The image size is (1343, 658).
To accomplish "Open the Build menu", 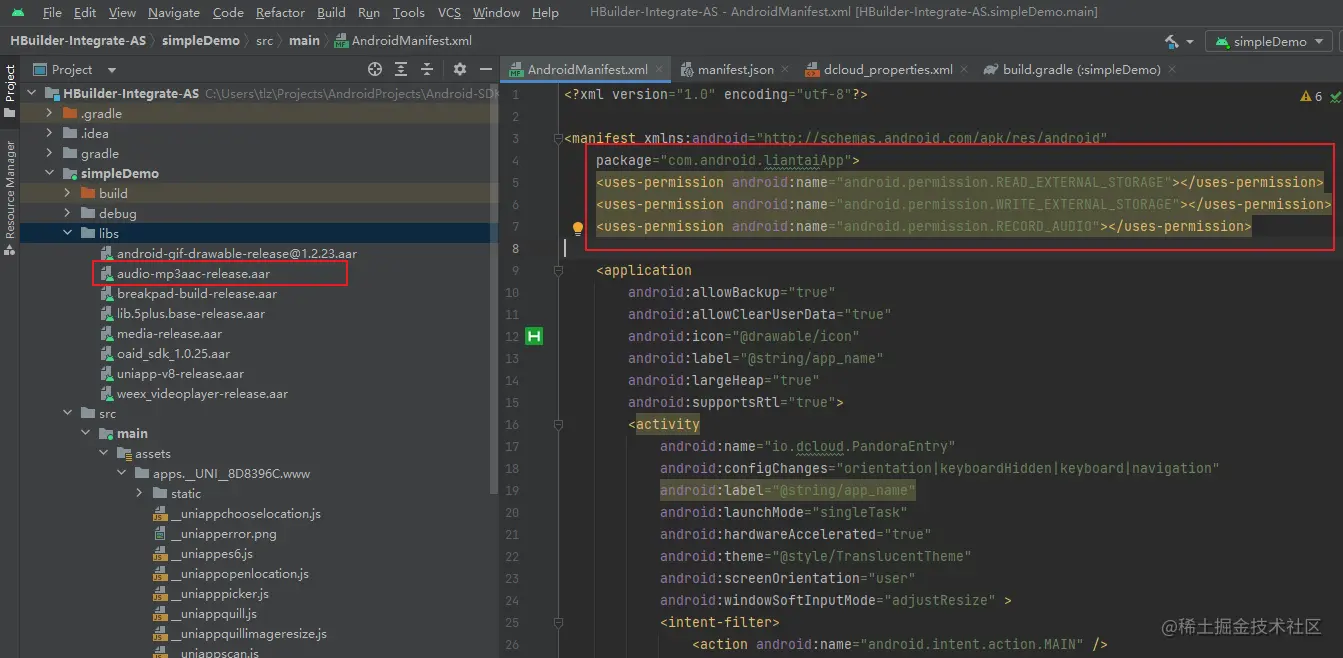I will (331, 13).
